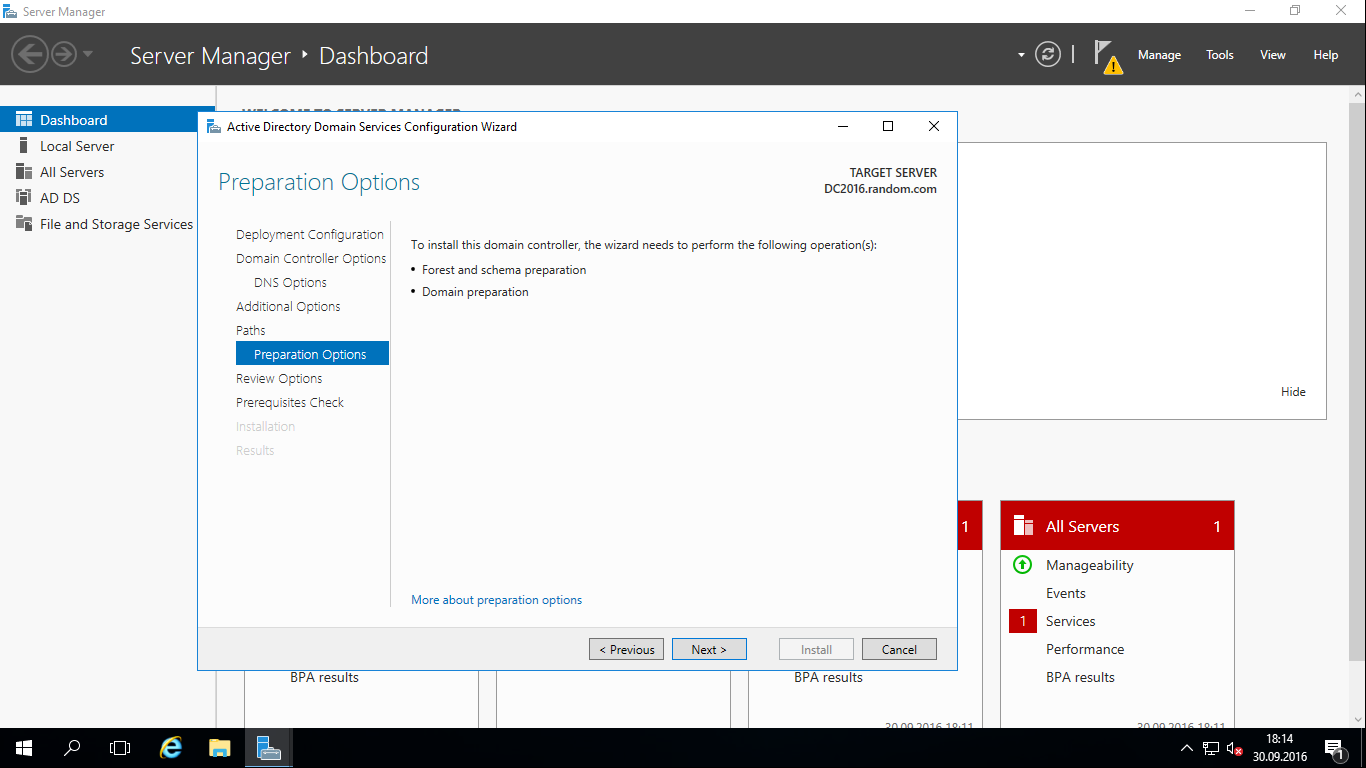Cancel the AD DS configuration wizard
Screen dimensions: 1366x768
click(x=899, y=649)
